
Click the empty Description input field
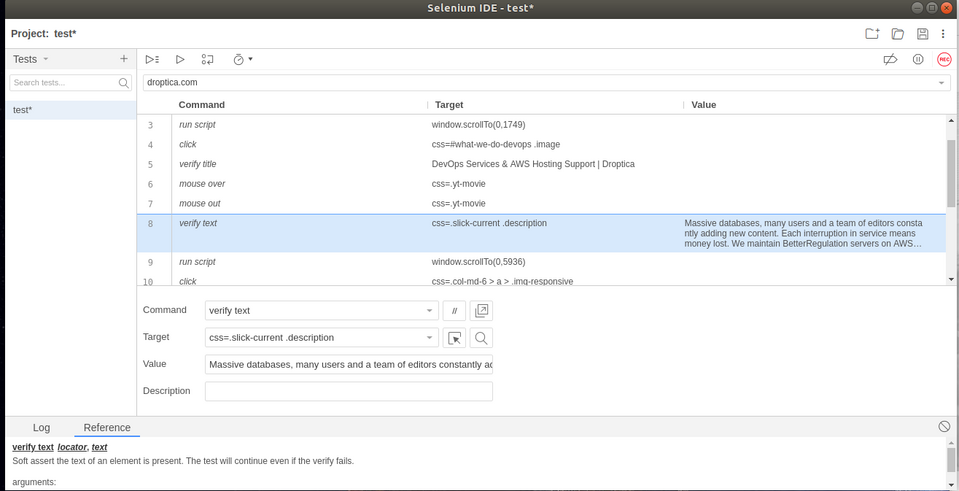tap(349, 391)
